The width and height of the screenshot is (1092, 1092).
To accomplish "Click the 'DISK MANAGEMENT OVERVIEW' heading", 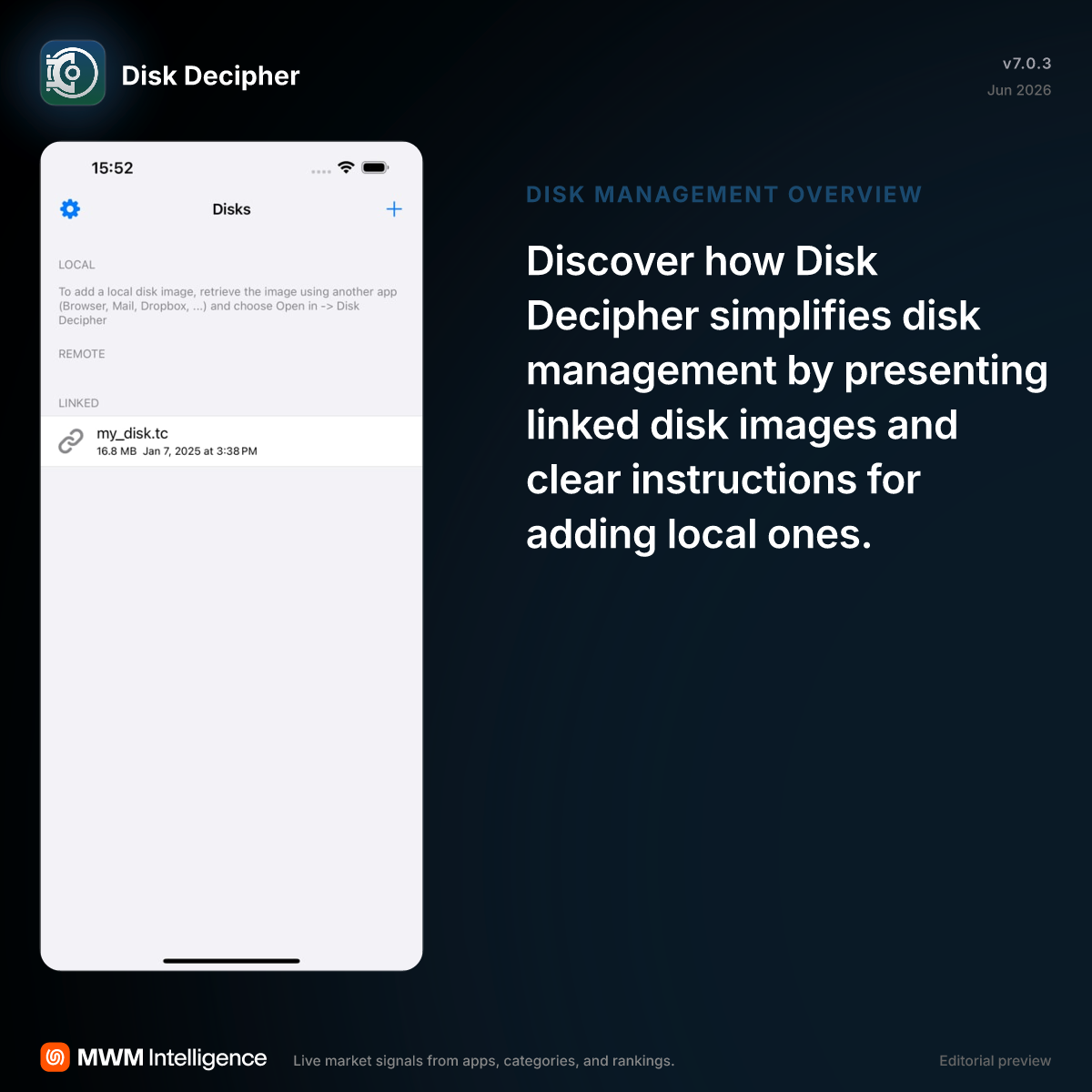I will pos(724,195).
